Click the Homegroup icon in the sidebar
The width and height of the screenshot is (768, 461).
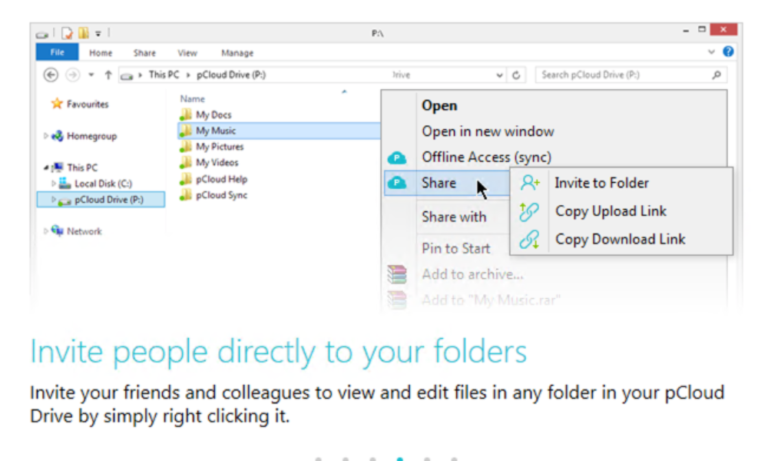(57, 136)
